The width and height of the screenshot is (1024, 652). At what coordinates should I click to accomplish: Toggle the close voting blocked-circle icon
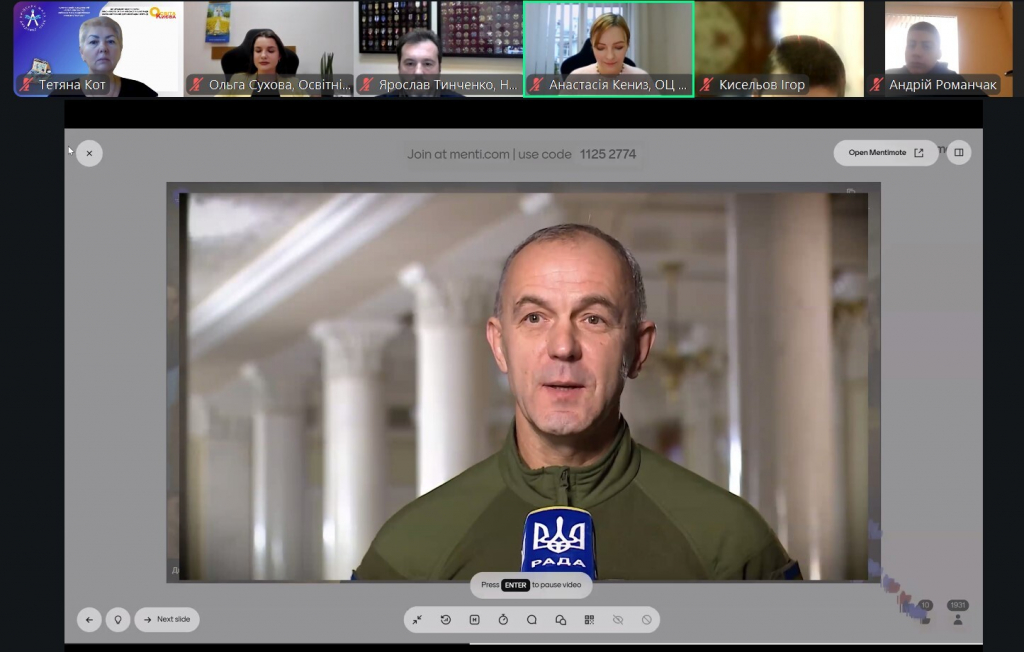pos(647,620)
